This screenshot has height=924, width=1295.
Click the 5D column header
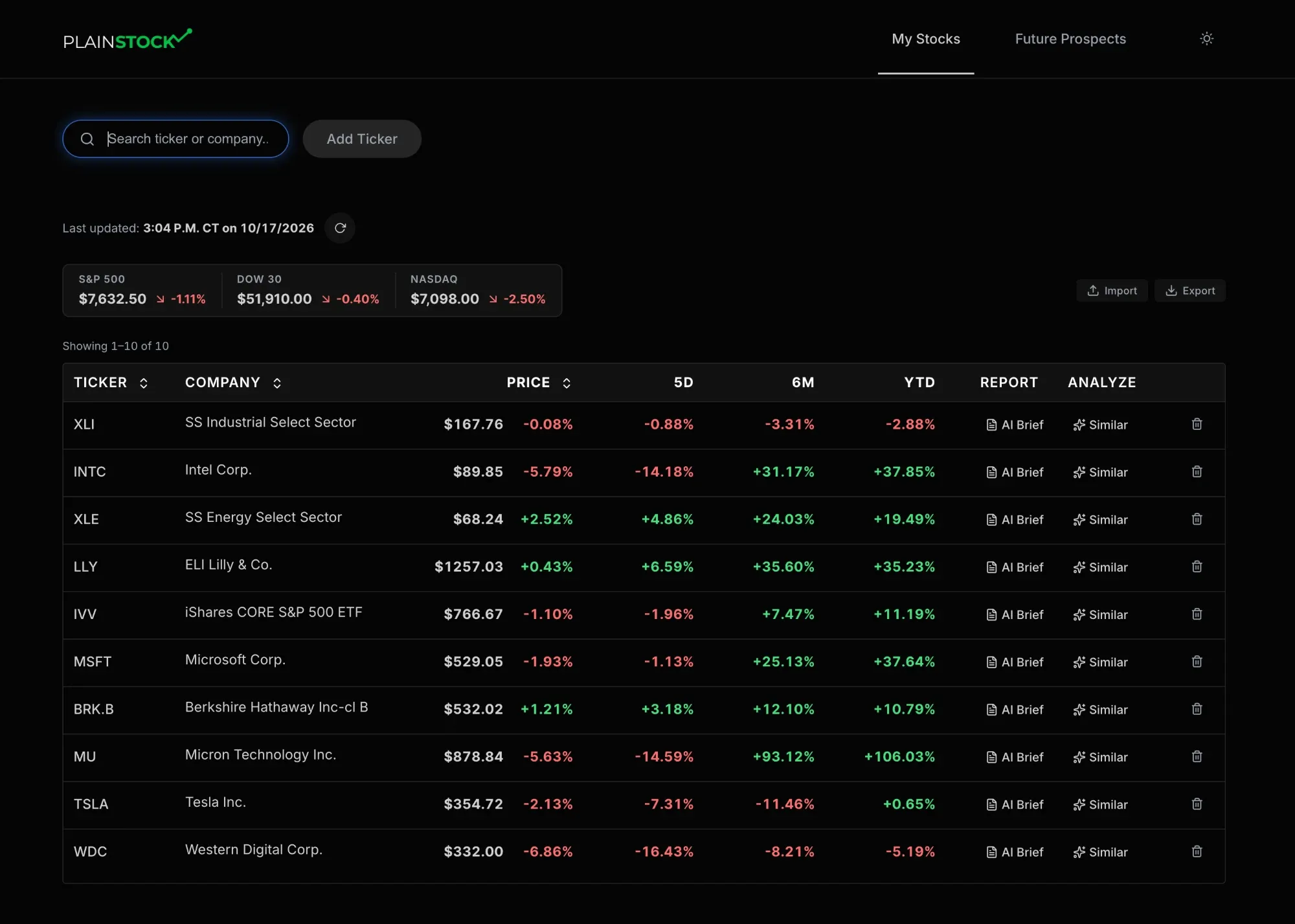coord(683,383)
